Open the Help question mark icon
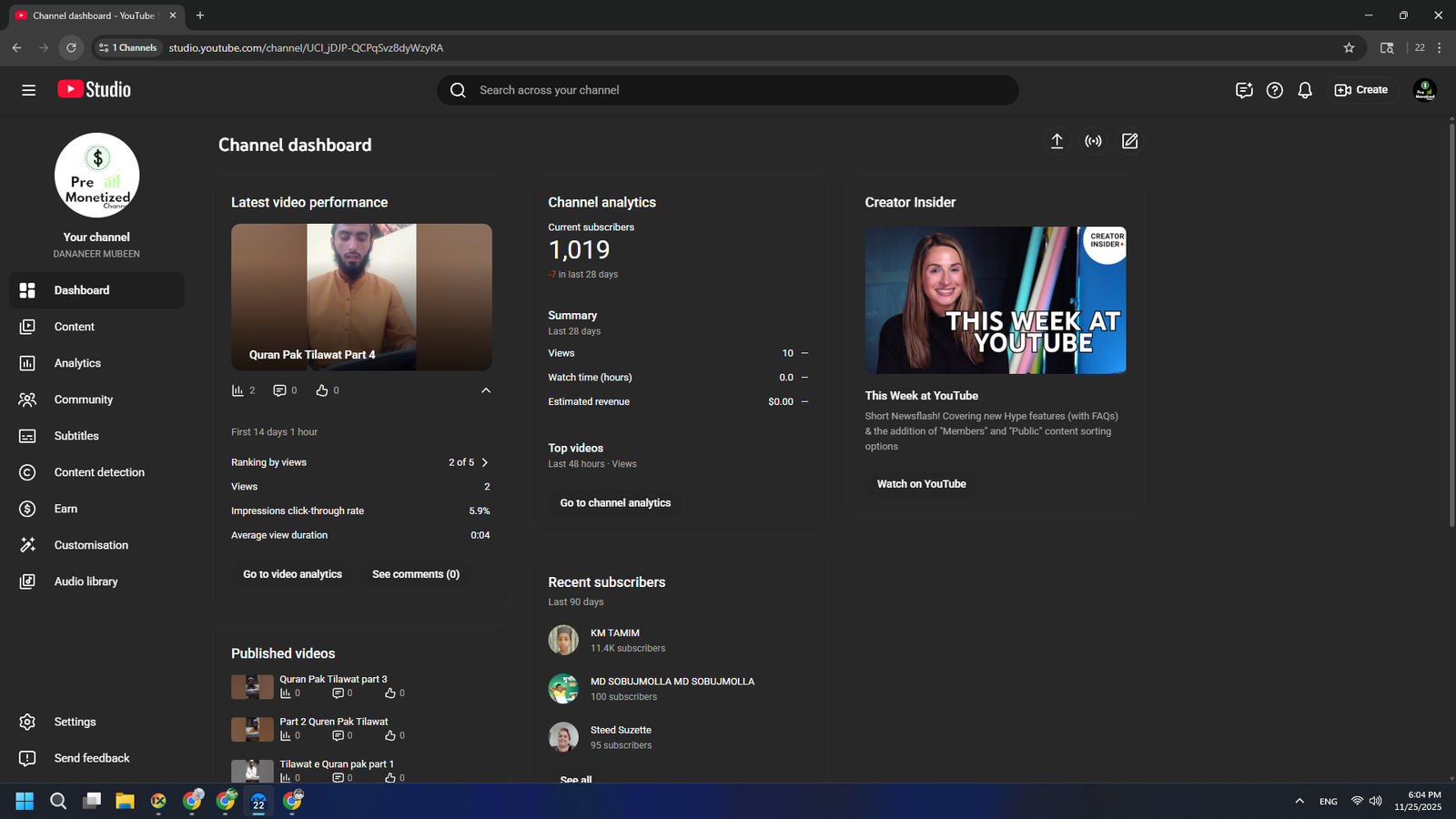Image resolution: width=1456 pixels, height=819 pixels. [1274, 90]
